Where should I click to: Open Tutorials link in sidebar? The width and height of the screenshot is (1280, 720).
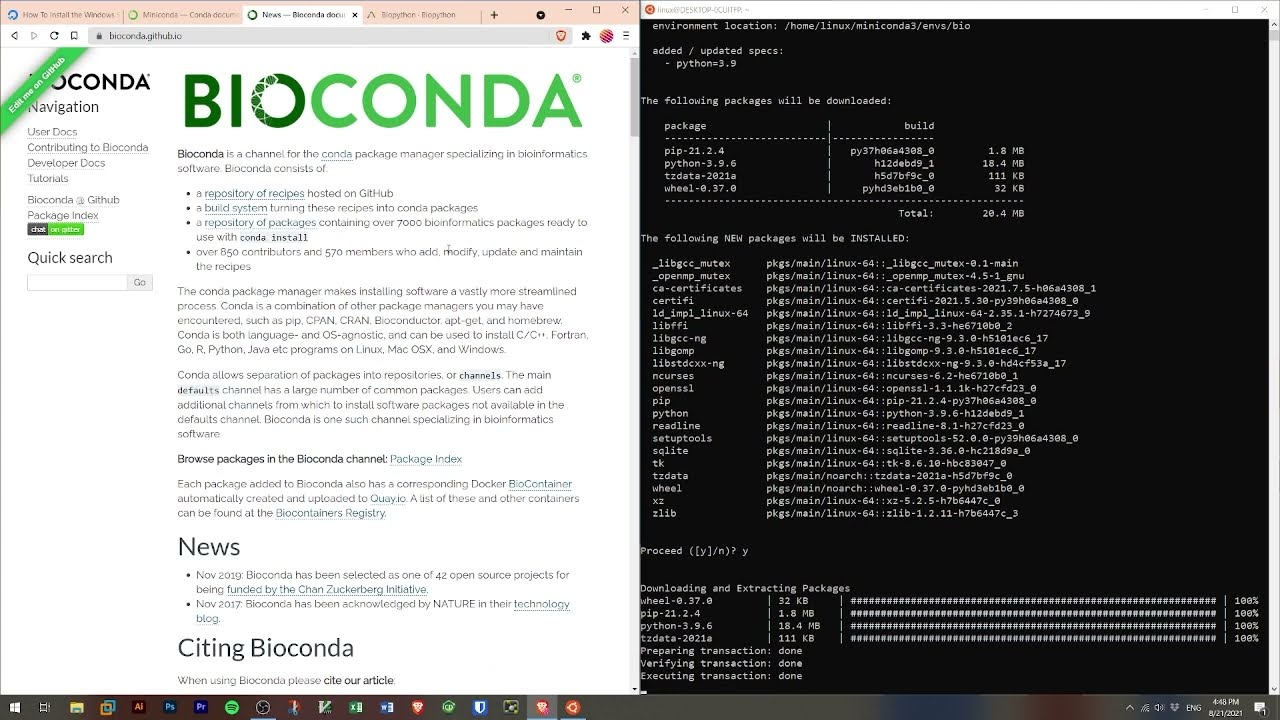pyautogui.click(x=47, y=178)
